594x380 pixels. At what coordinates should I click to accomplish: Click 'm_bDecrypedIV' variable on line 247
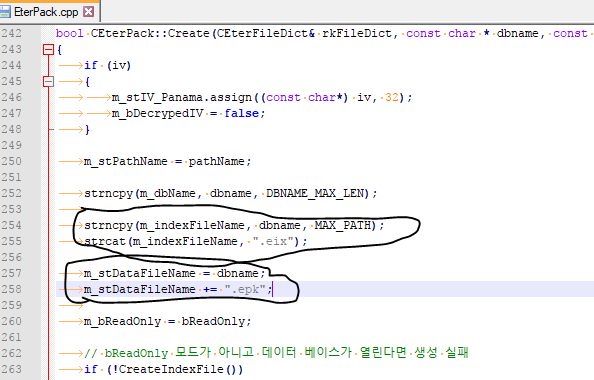tap(158, 114)
